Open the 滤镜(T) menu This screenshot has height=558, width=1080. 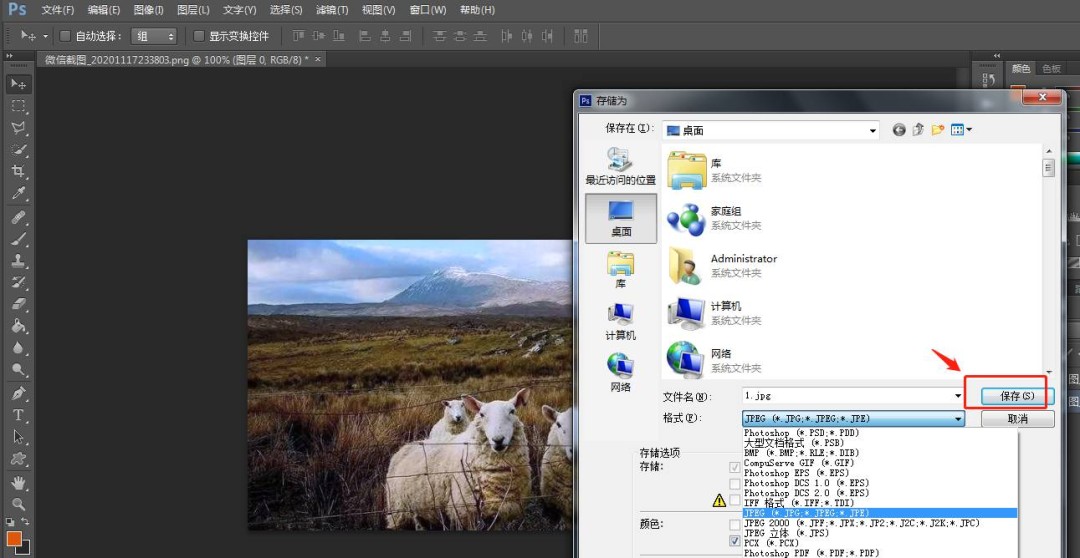point(332,10)
